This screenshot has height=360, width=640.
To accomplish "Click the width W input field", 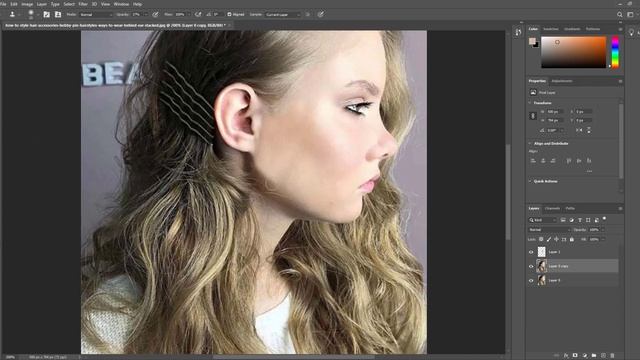I will 555,111.
